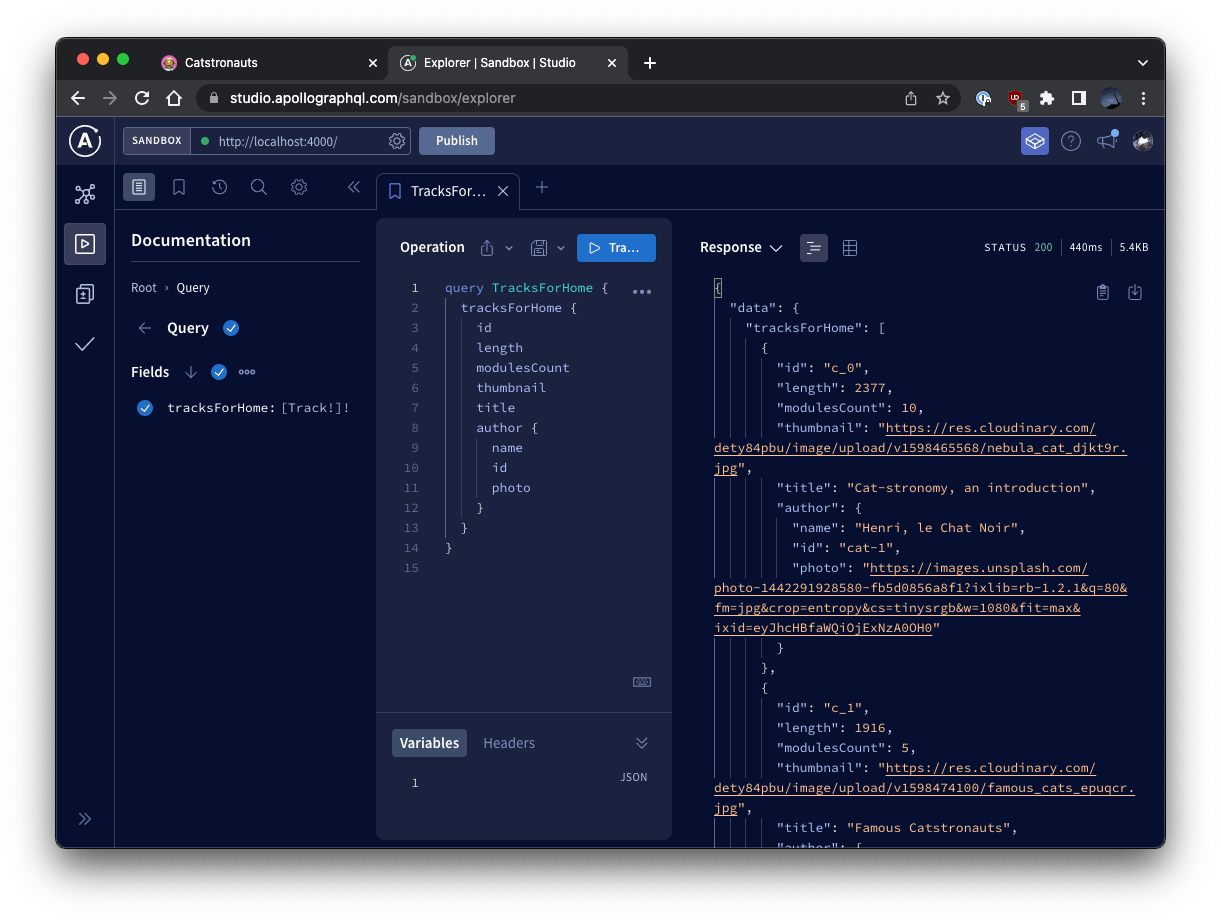Image resolution: width=1221 pixels, height=922 pixels.
Task: Reload the browser page
Action: tap(142, 98)
